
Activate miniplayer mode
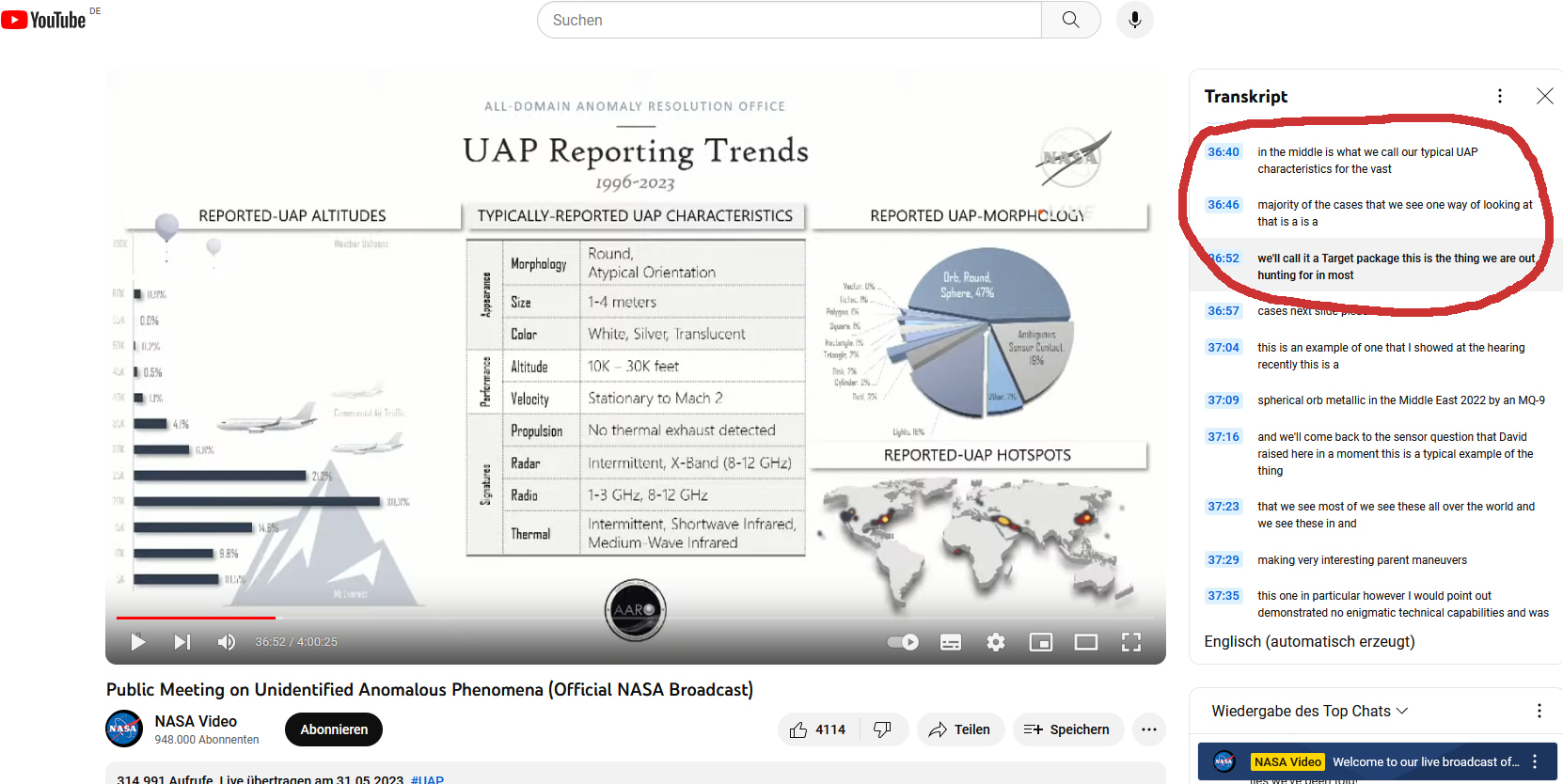click(1041, 642)
